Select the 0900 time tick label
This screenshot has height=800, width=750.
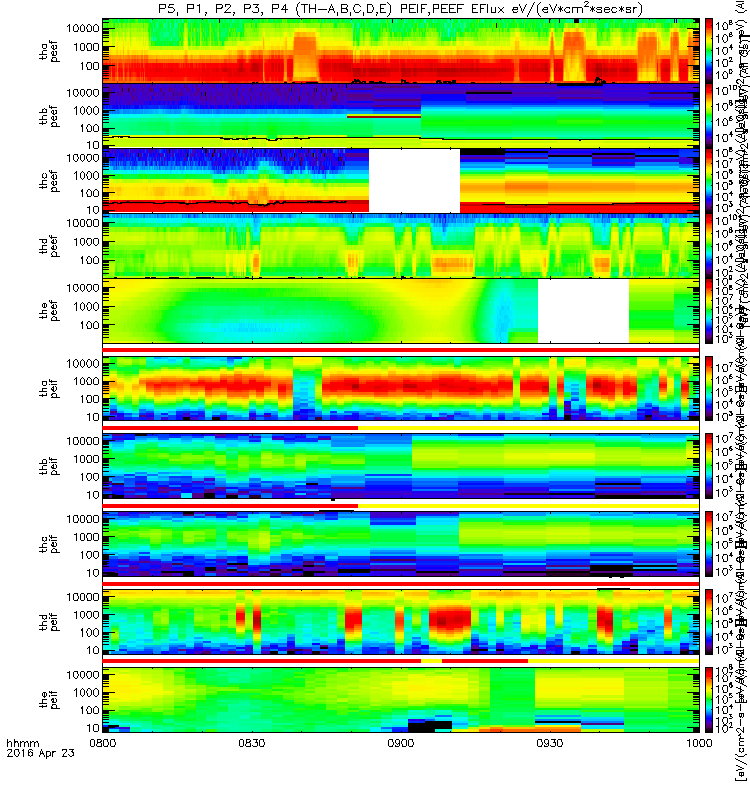click(401, 743)
